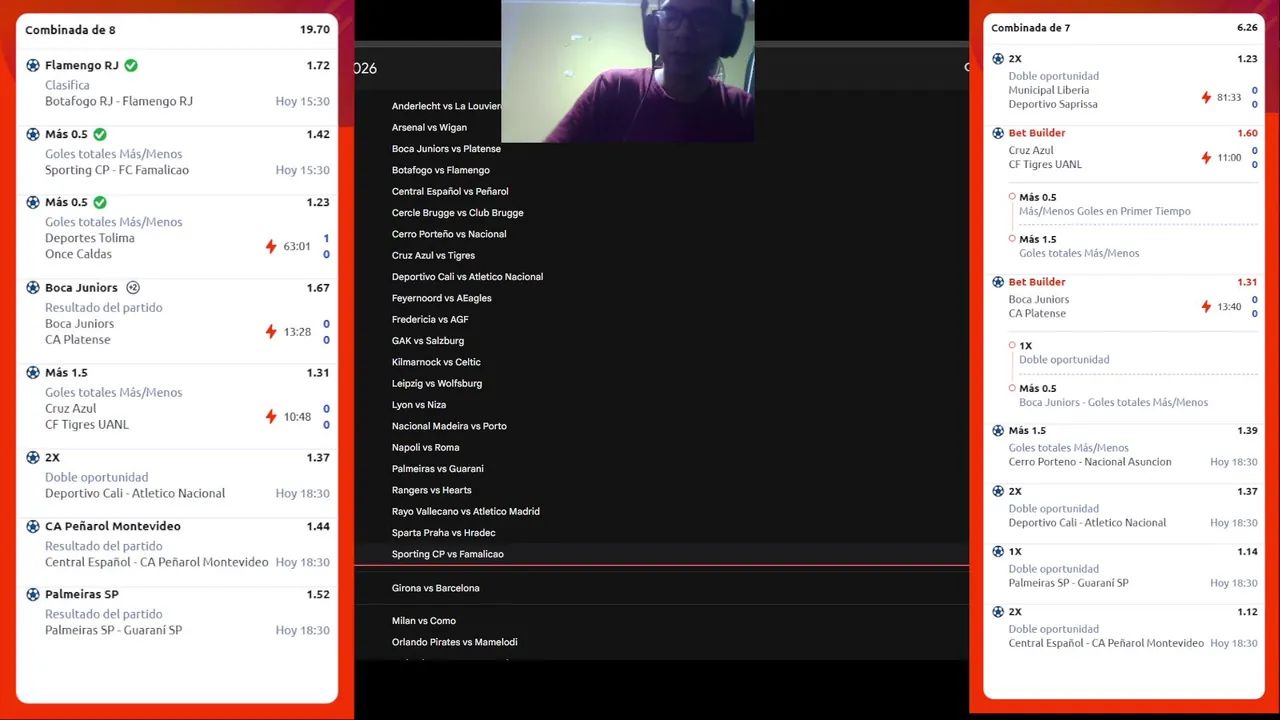Image resolution: width=1280 pixels, height=720 pixels.
Task: Select Fredericia vs AGF match
Action: click(430, 319)
